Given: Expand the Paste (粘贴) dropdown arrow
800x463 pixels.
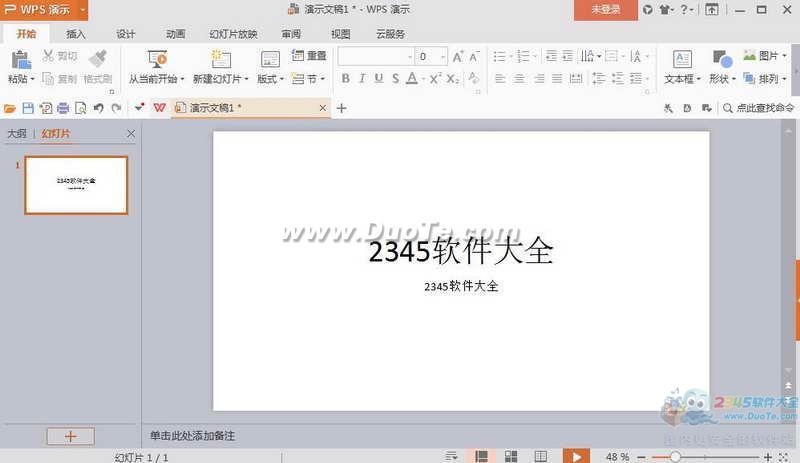Looking at the screenshot, I should pos(32,79).
